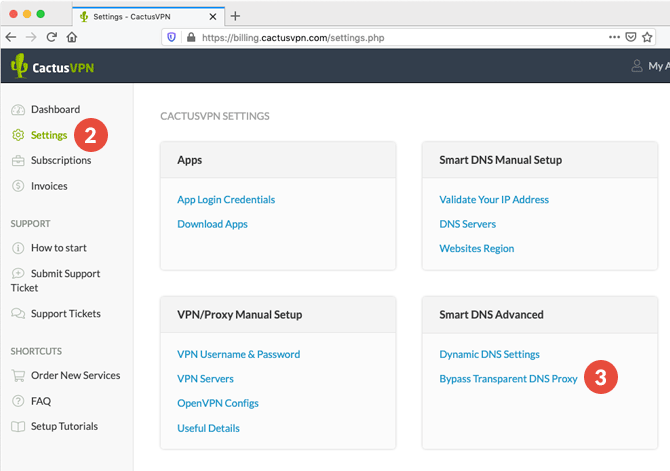Open VPN Username & Password link
670x471 pixels.
[x=238, y=354]
